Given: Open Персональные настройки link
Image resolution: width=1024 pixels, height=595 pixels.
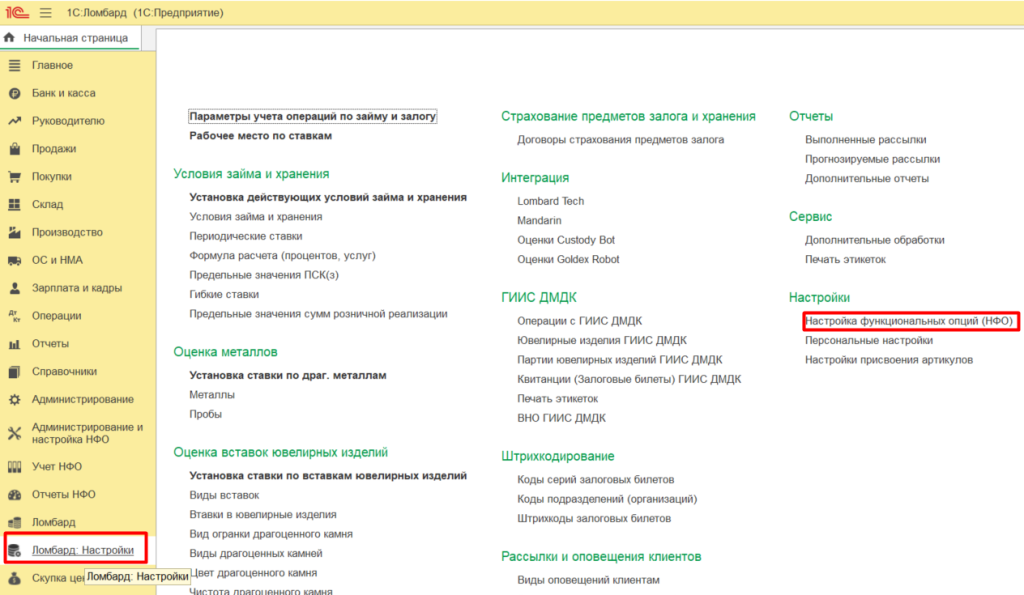Looking at the screenshot, I should (868, 340).
